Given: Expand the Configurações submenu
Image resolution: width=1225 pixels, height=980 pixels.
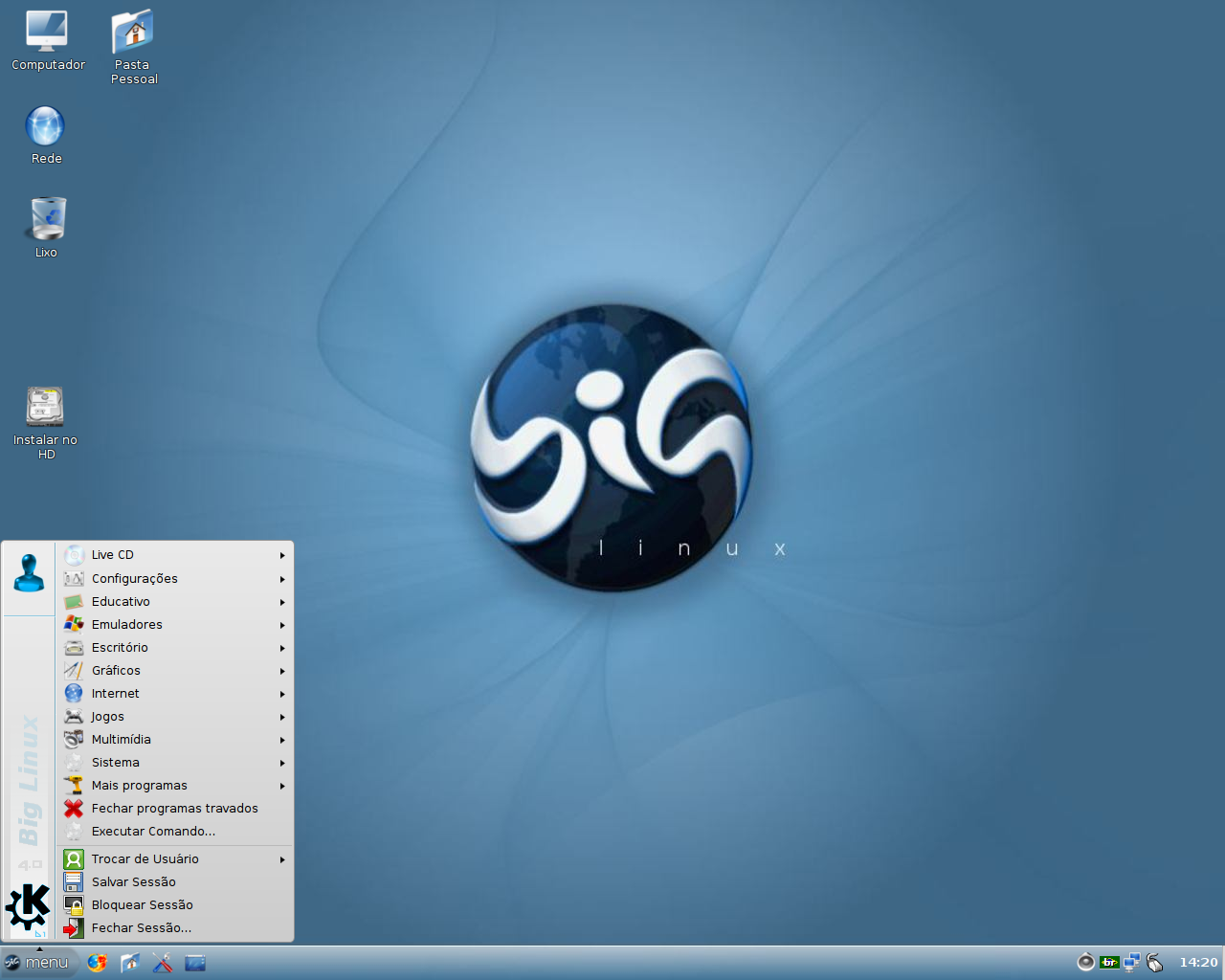Looking at the screenshot, I should point(175,579).
